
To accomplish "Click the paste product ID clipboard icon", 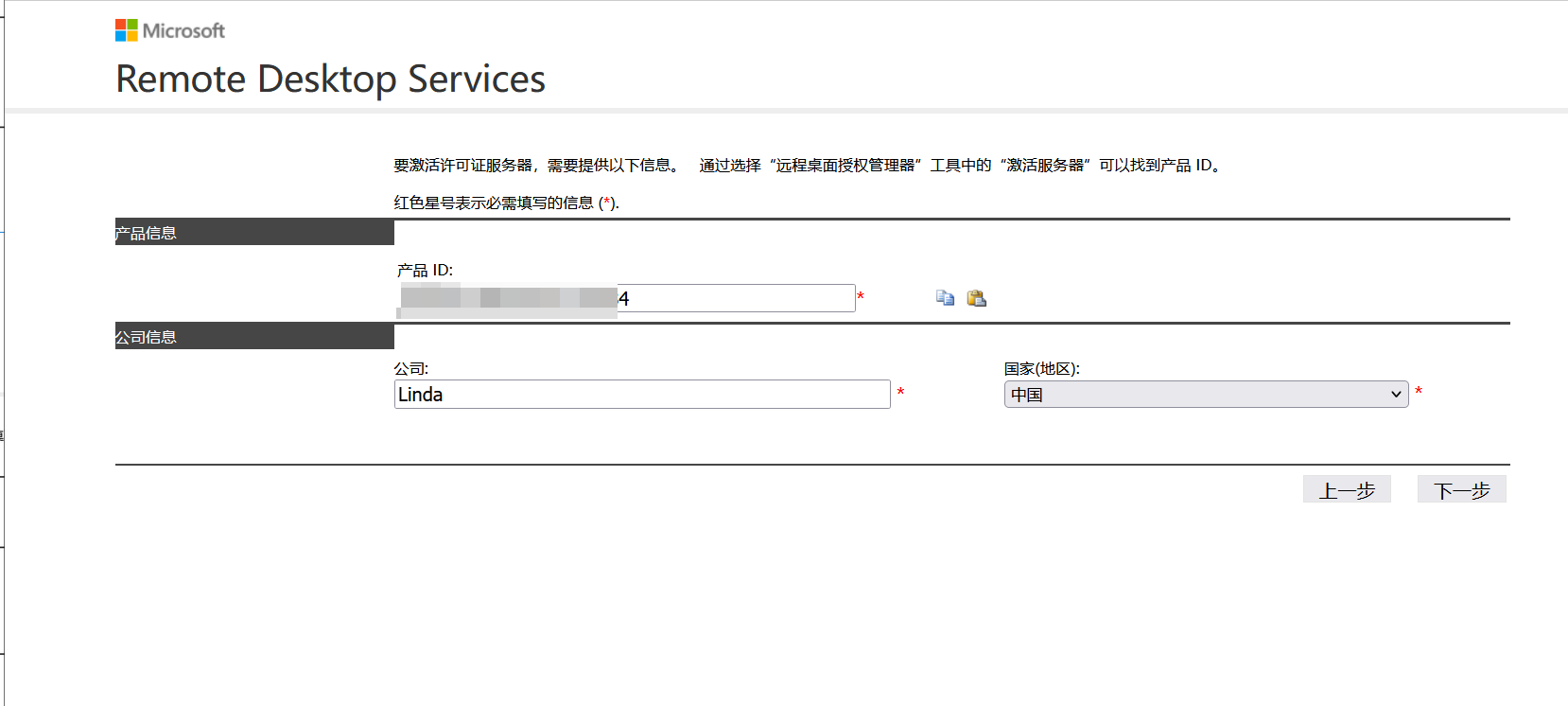I will [977, 298].
